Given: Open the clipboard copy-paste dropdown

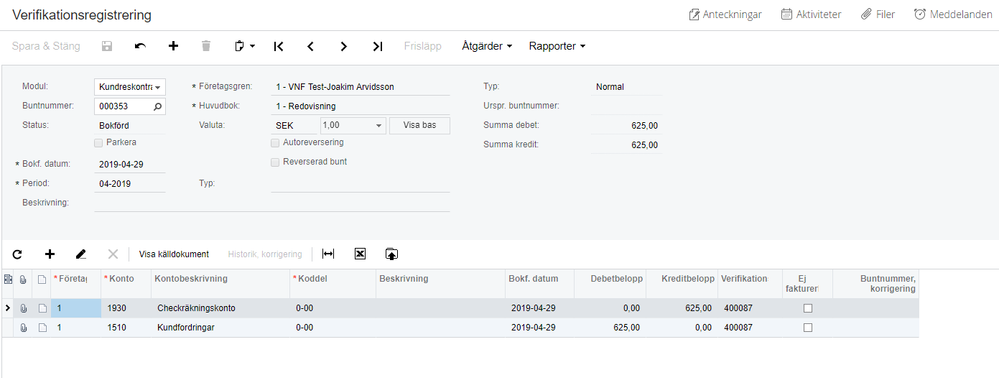Looking at the screenshot, I should click(245, 46).
